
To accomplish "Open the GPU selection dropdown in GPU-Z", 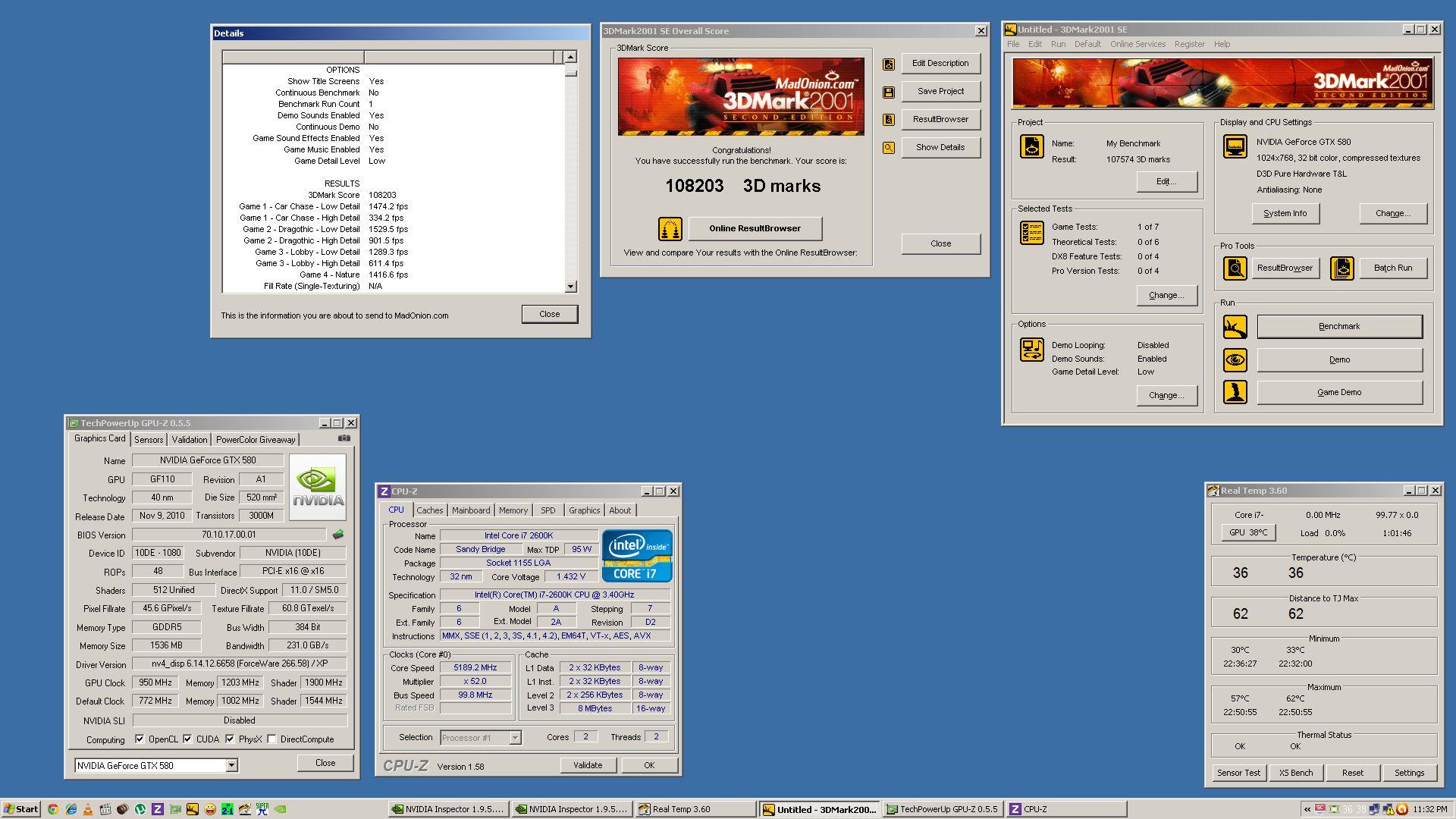I will [x=232, y=766].
